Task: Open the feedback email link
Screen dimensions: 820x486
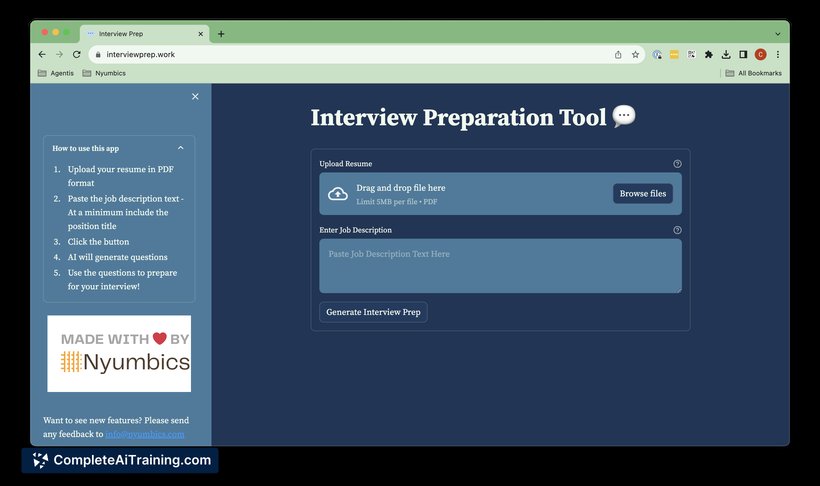Action: pos(145,434)
